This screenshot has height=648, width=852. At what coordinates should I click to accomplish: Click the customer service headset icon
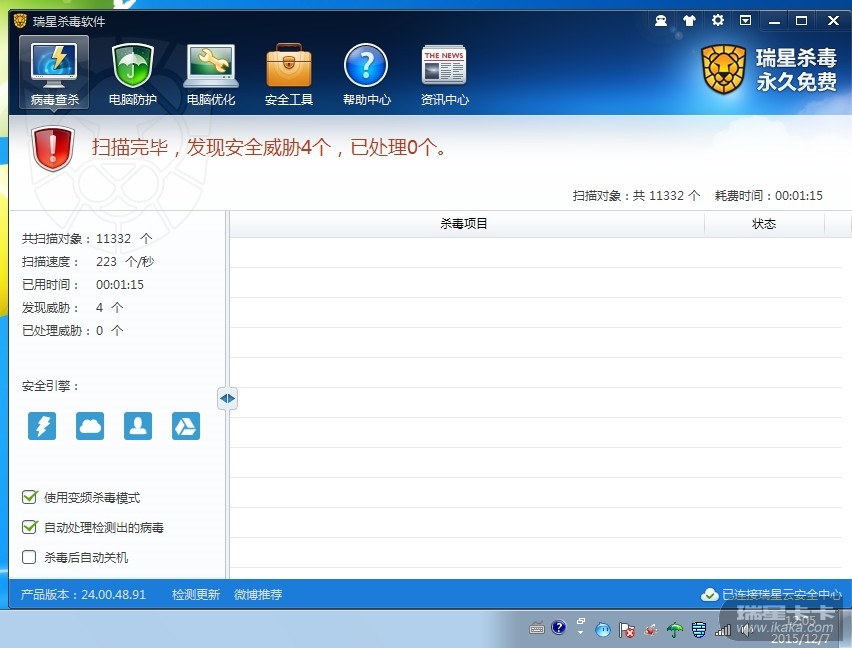pos(661,21)
